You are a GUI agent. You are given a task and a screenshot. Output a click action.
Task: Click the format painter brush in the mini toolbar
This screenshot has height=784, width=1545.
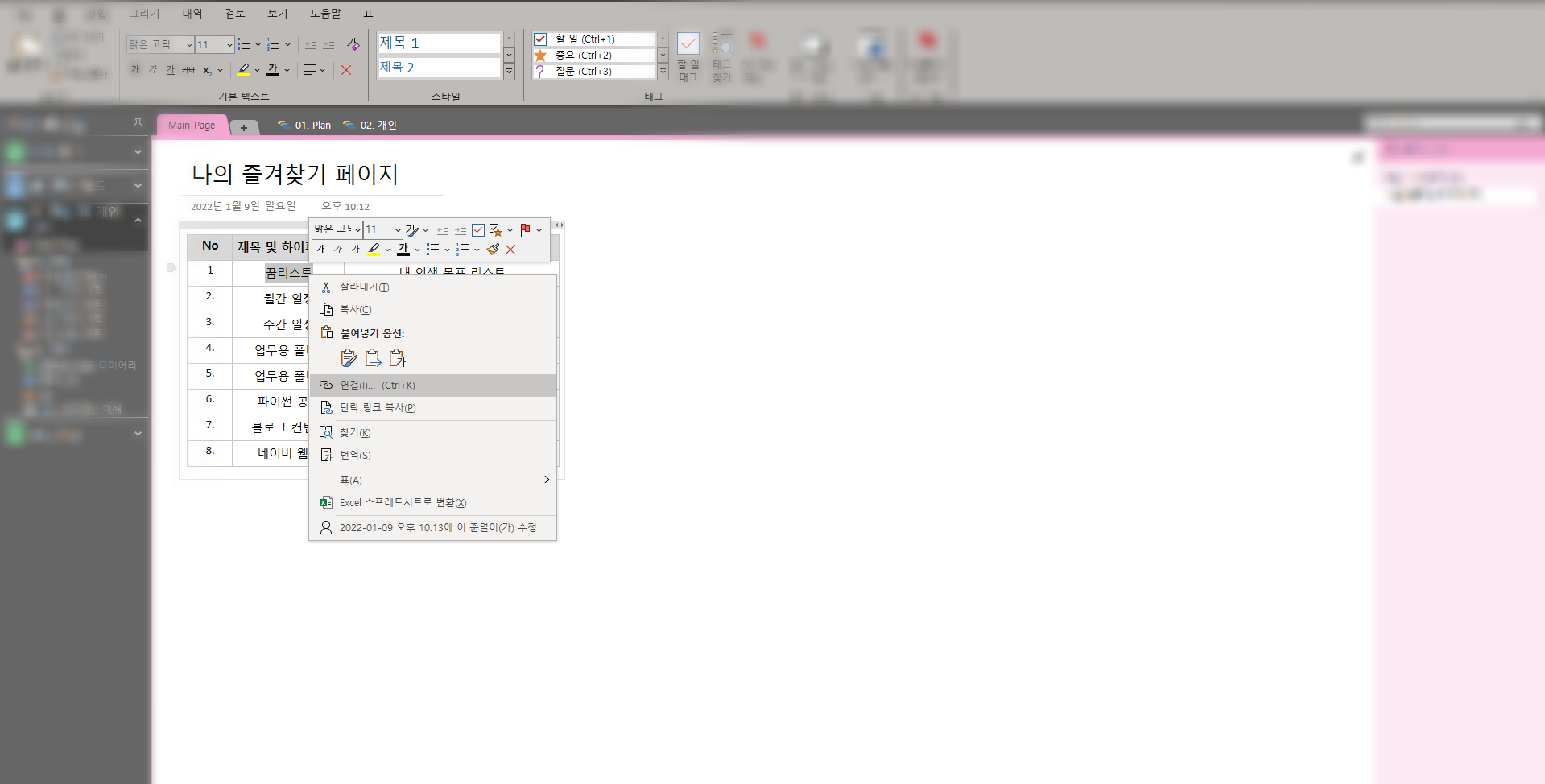tap(493, 250)
